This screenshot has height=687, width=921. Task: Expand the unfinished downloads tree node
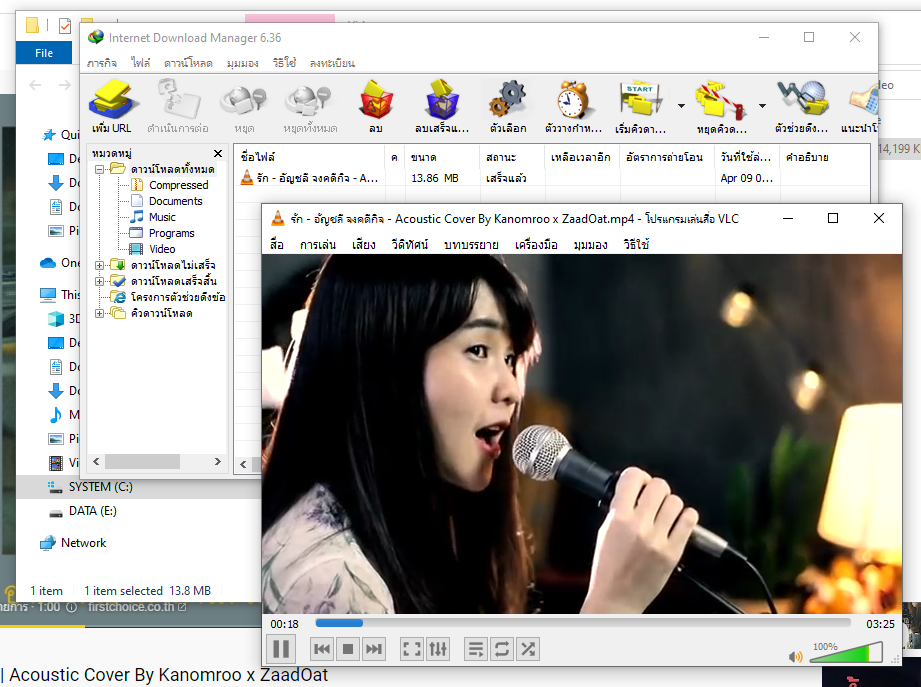coord(99,265)
